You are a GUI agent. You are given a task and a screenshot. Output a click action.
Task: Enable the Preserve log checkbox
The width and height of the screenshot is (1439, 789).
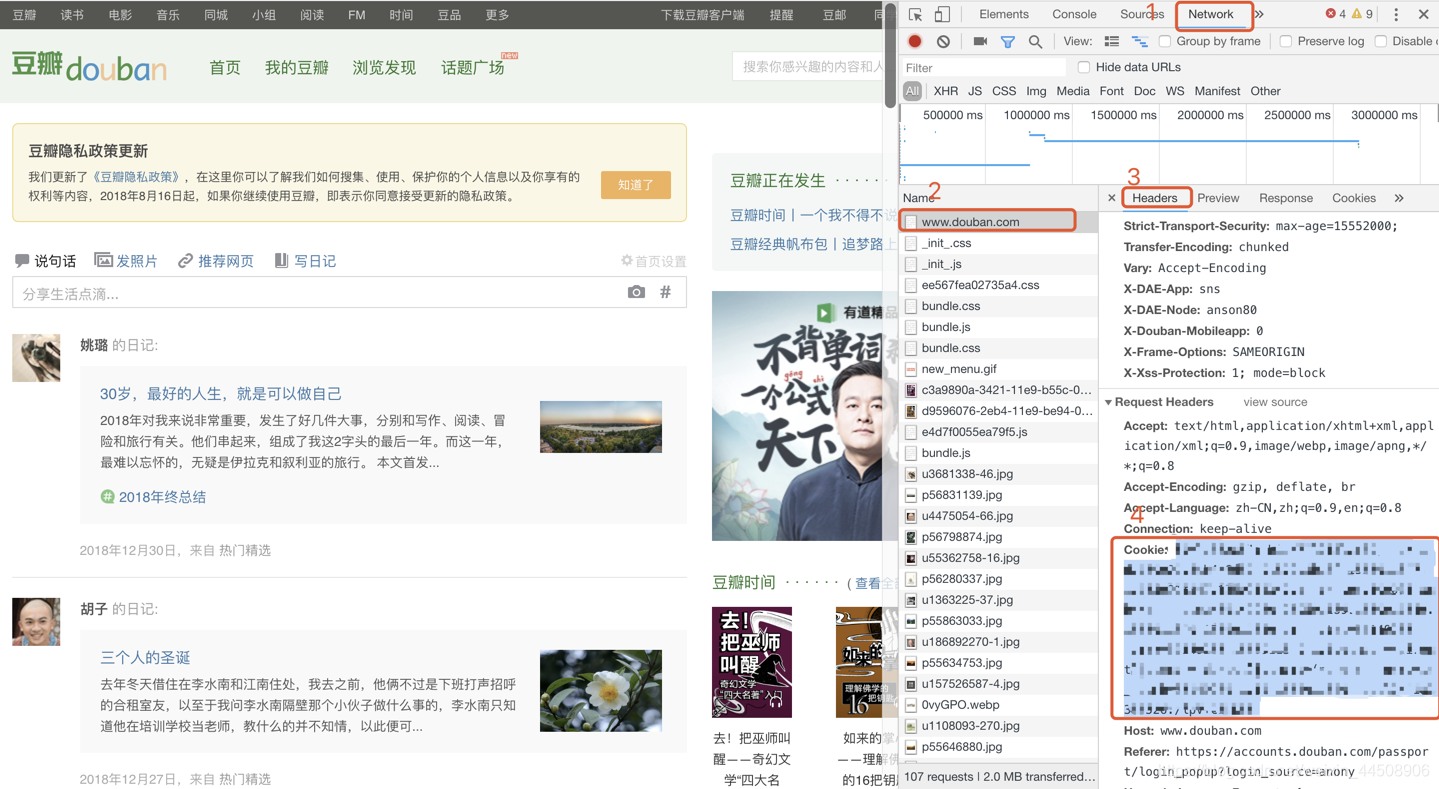1286,41
